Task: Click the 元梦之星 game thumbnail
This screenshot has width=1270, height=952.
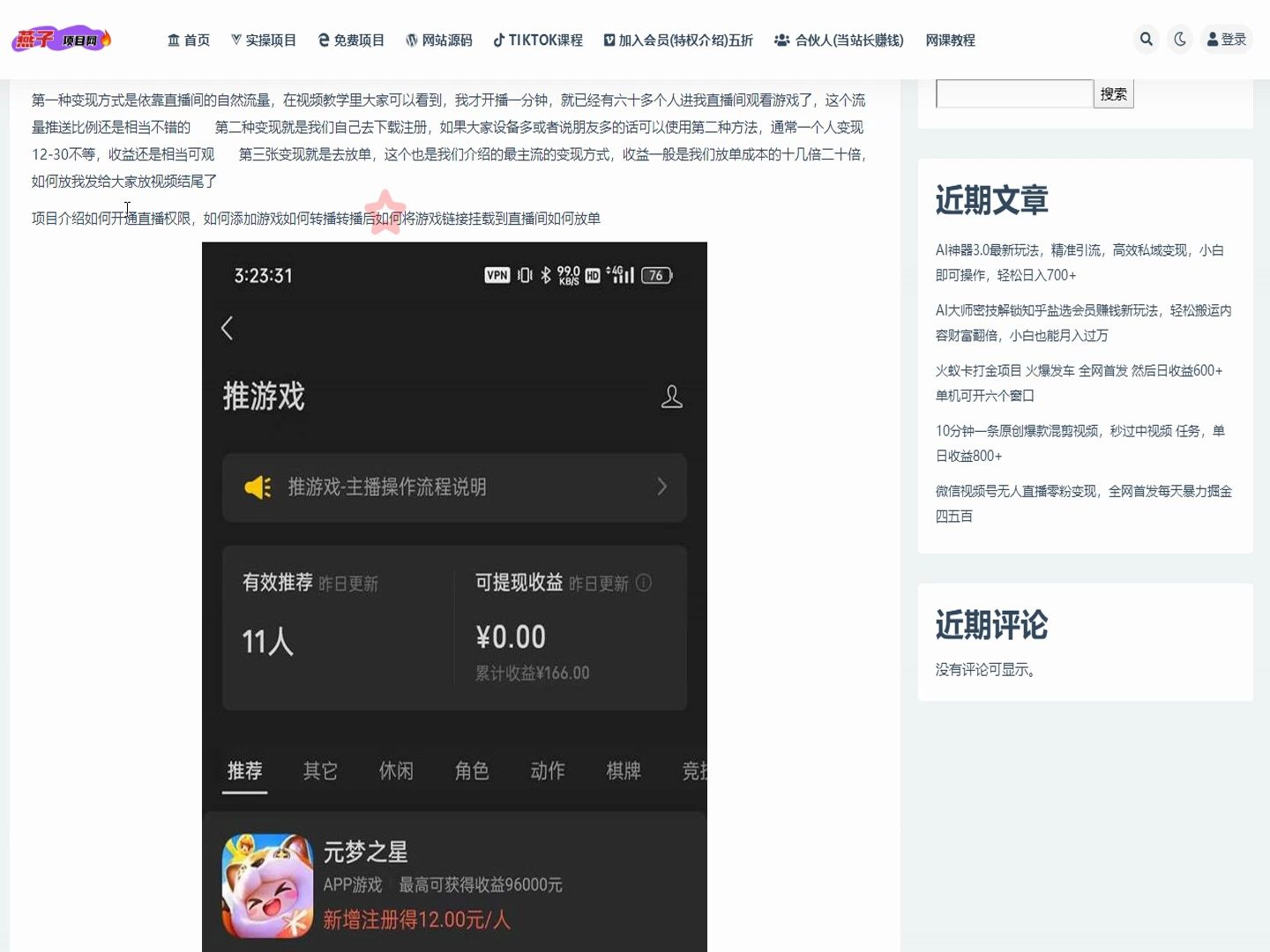Action: pos(267,886)
